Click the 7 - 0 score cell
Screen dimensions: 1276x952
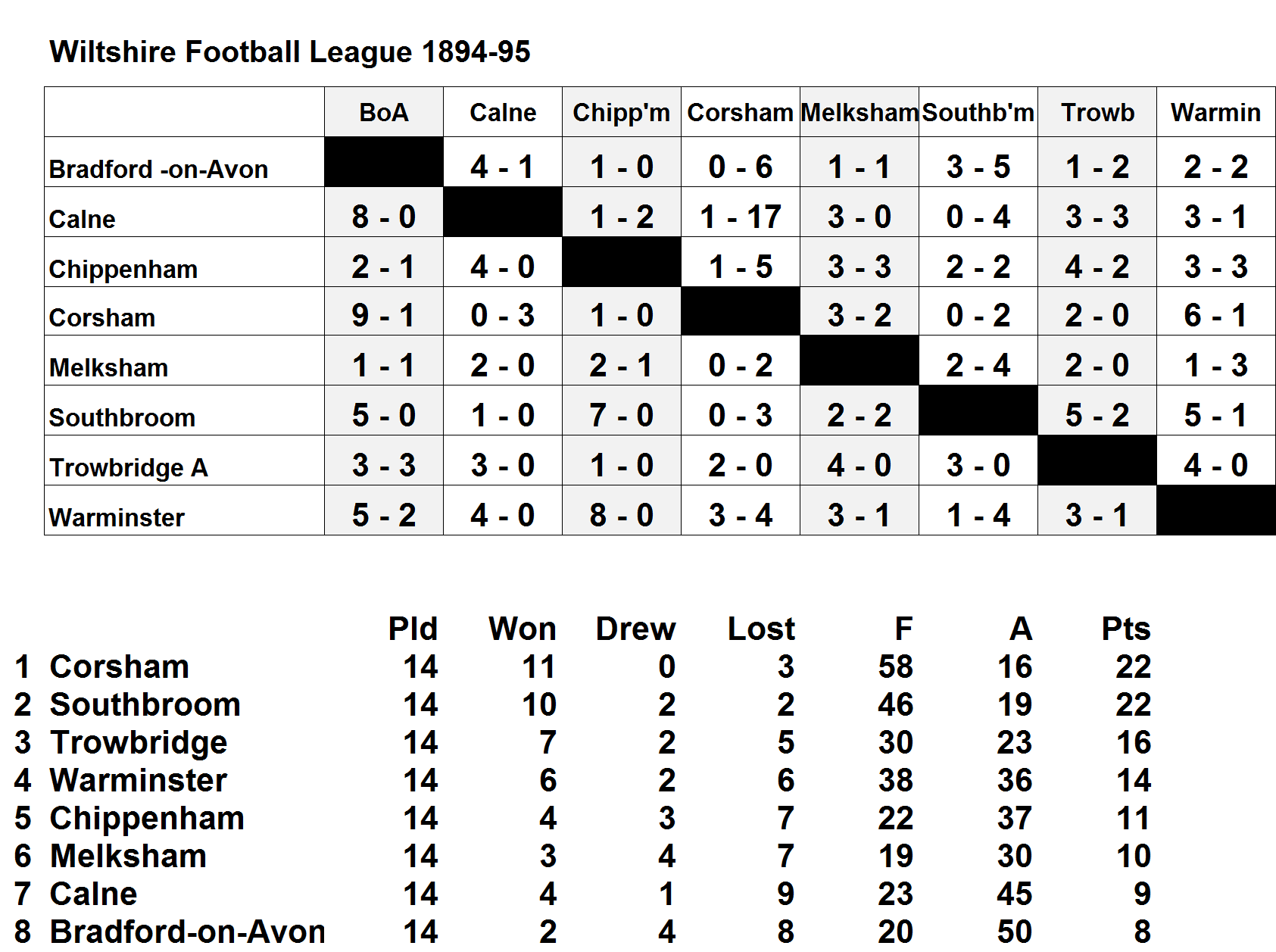pos(621,416)
